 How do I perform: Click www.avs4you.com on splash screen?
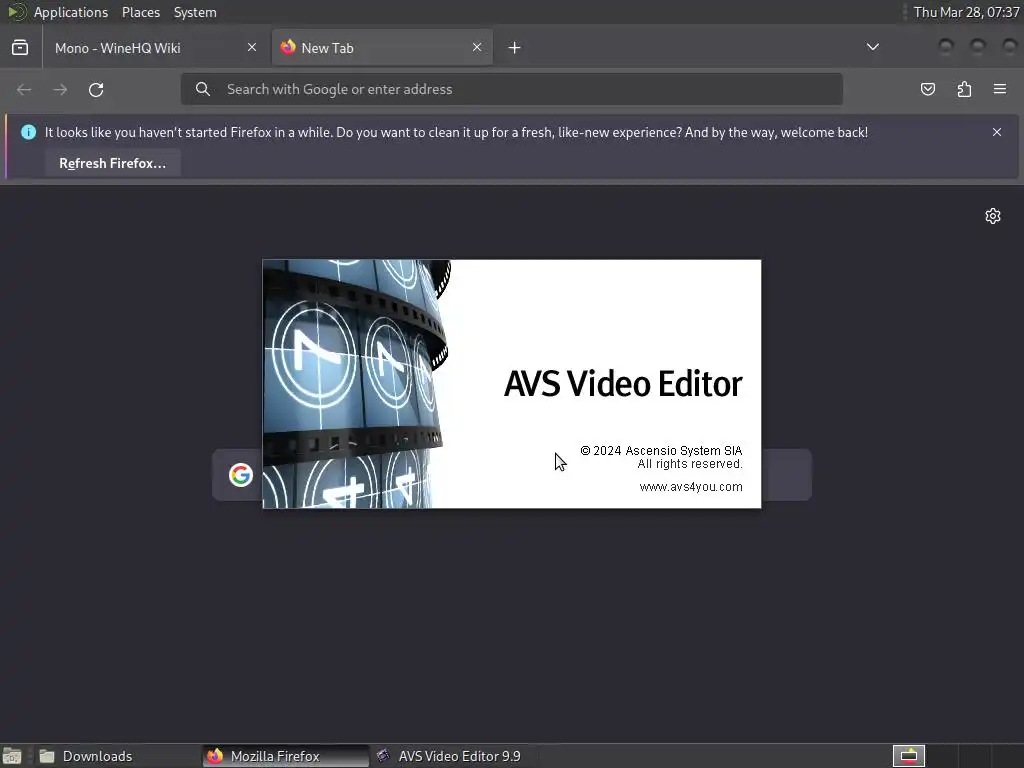691,487
